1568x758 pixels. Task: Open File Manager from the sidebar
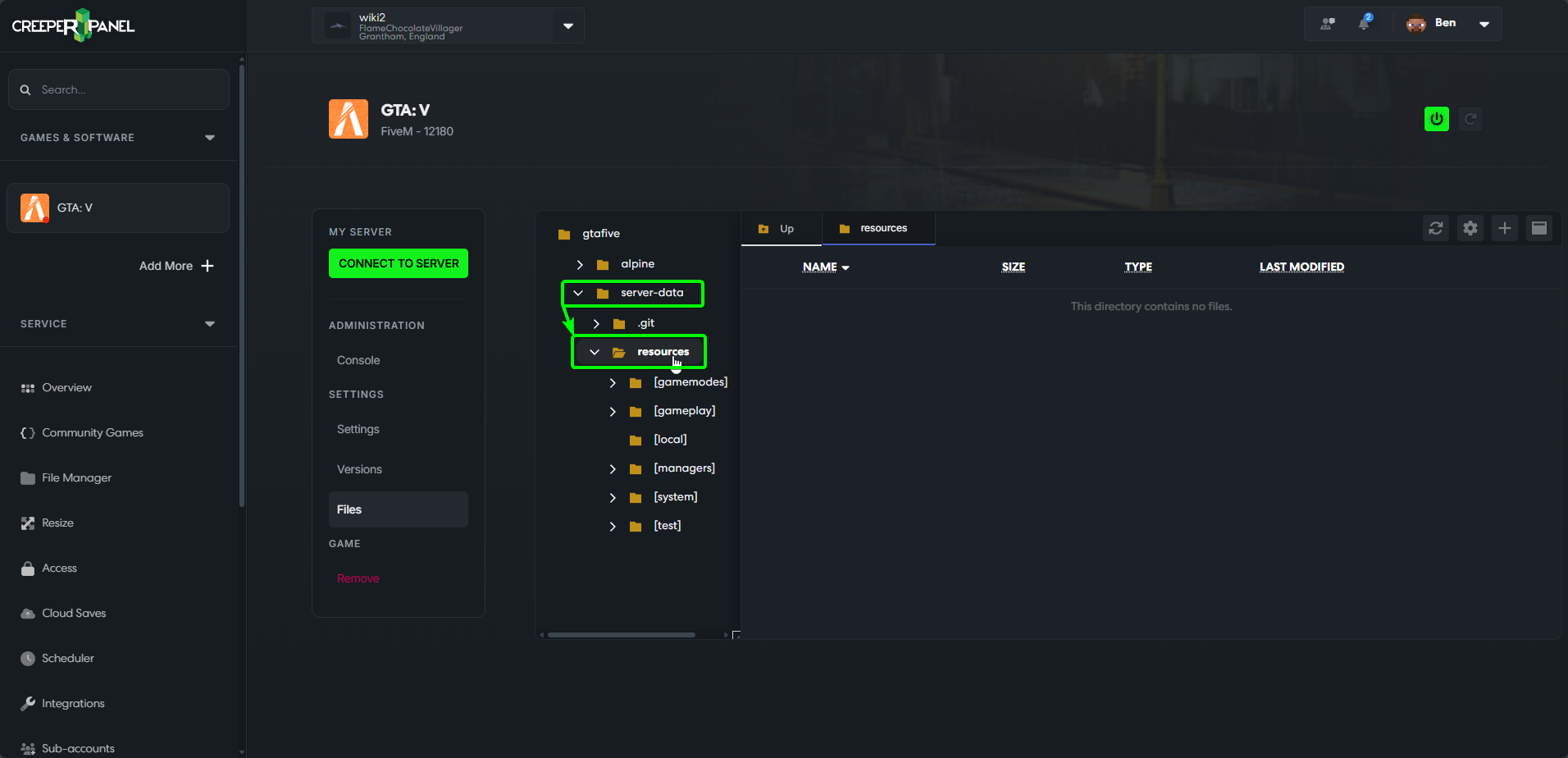click(x=76, y=477)
